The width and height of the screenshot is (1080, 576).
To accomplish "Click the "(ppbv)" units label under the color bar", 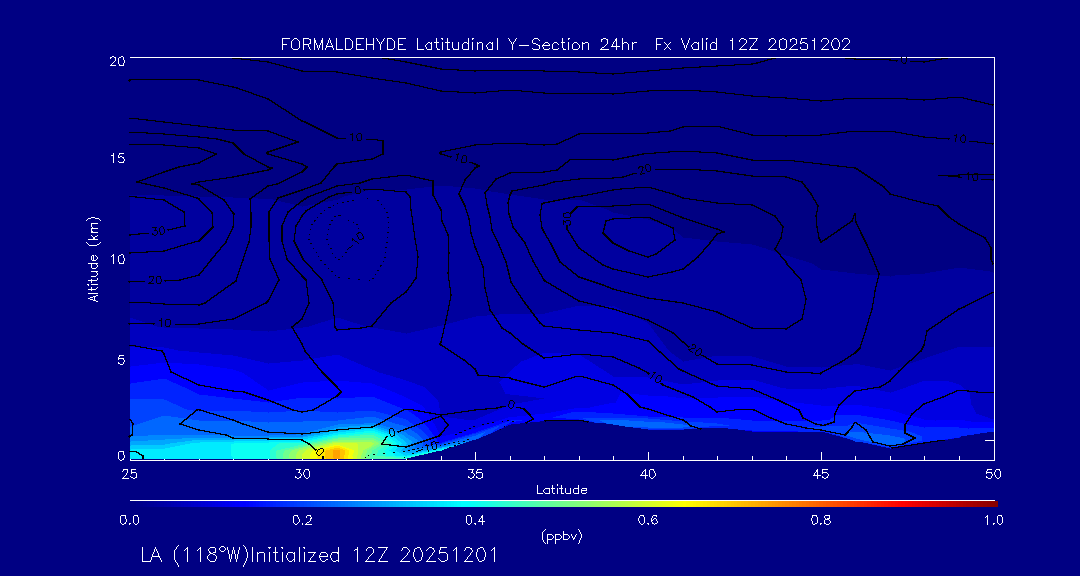I will [x=561, y=536].
